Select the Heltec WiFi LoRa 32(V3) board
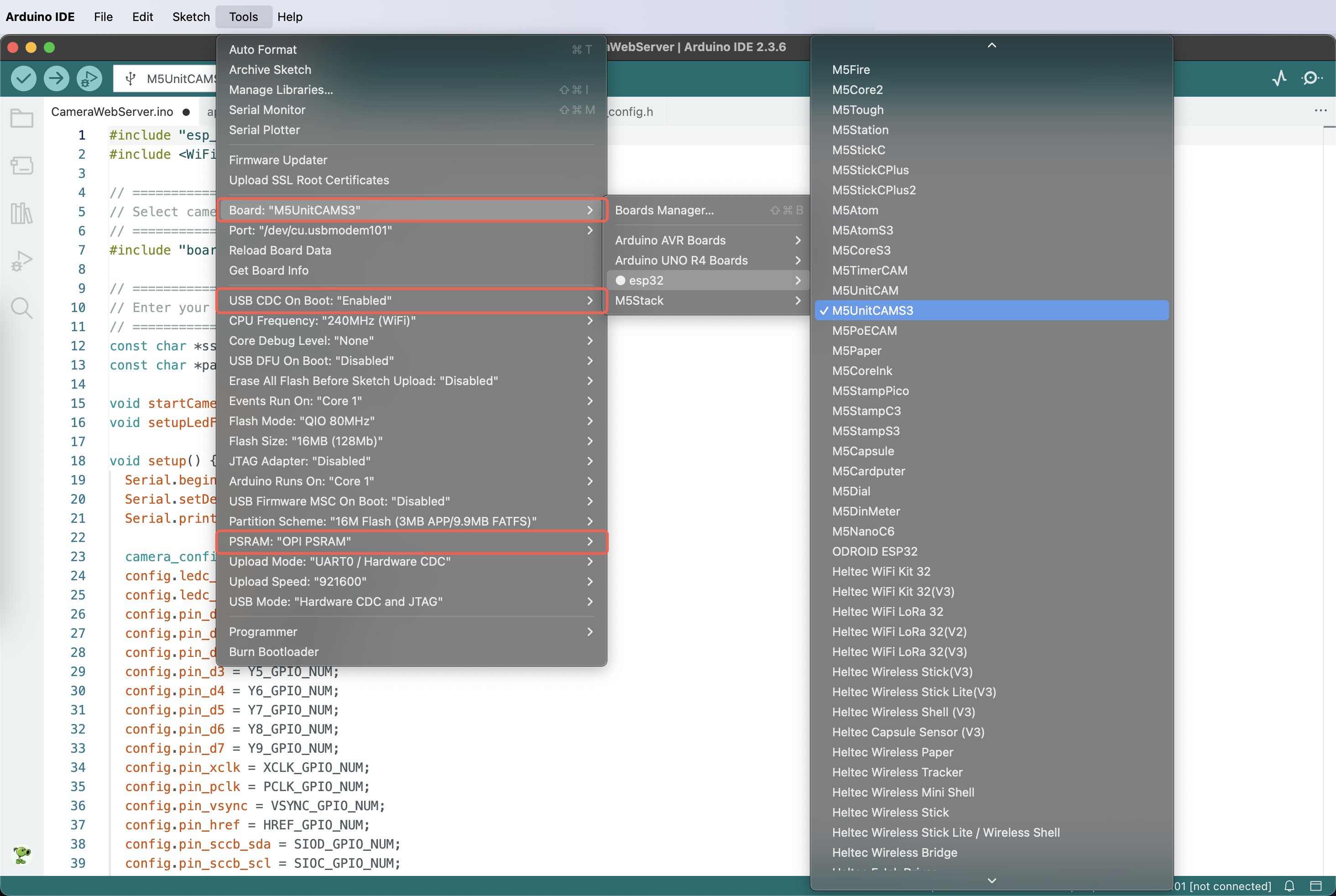The image size is (1336, 896). [992, 652]
